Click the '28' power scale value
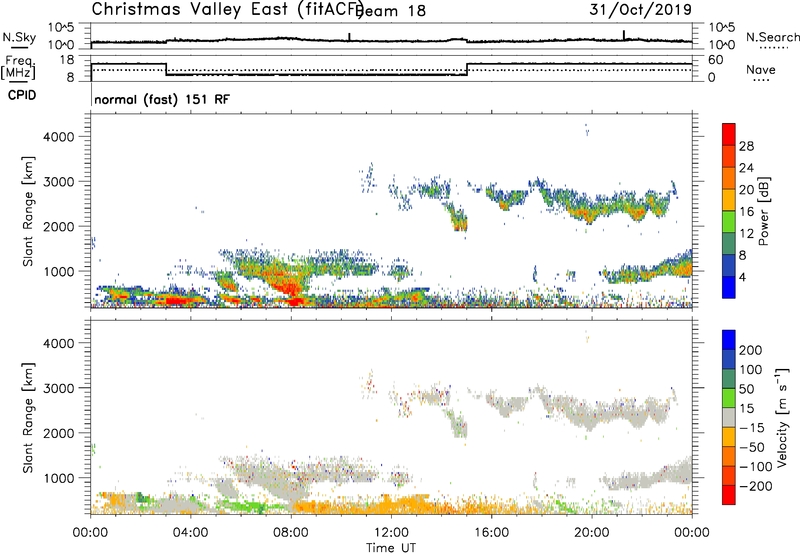Image resolution: width=800 pixels, height=554 pixels. coord(746,146)
